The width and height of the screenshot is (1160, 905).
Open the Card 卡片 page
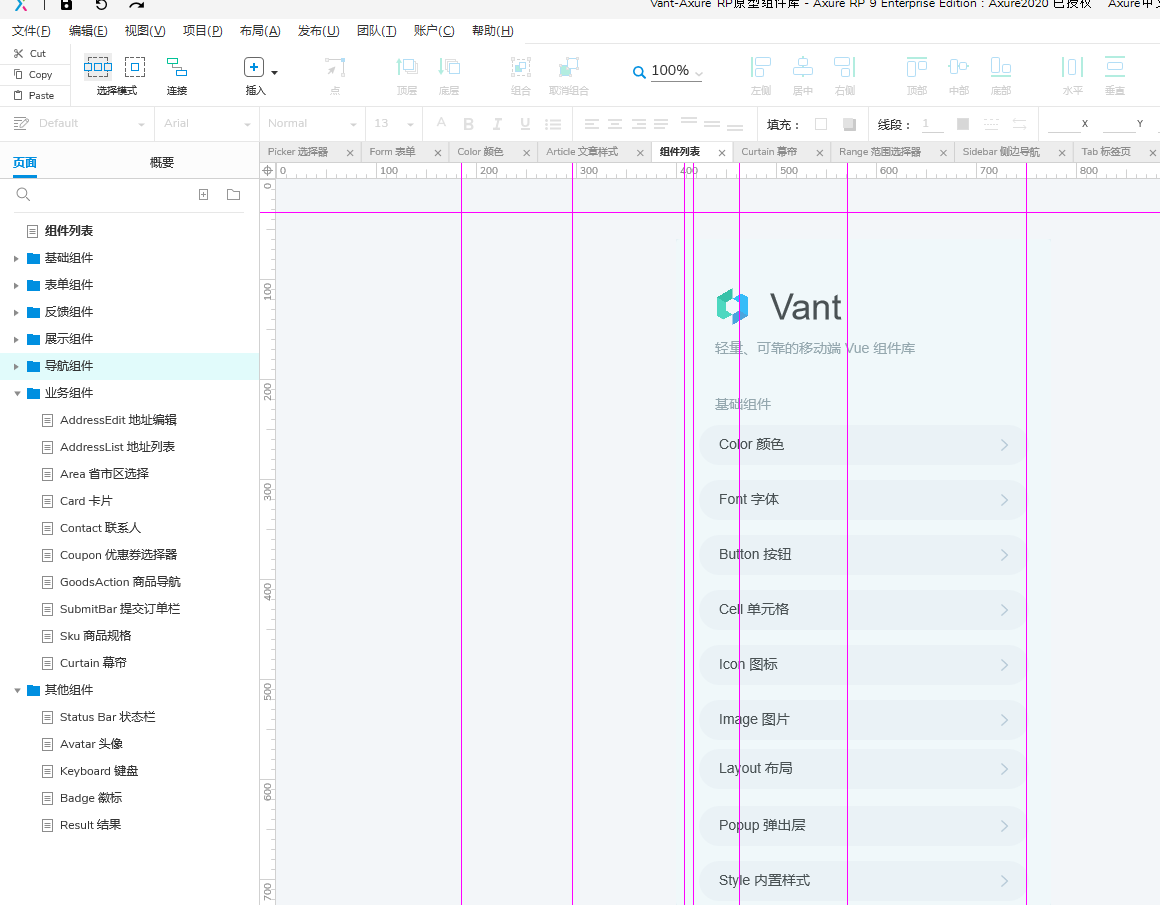86,501
